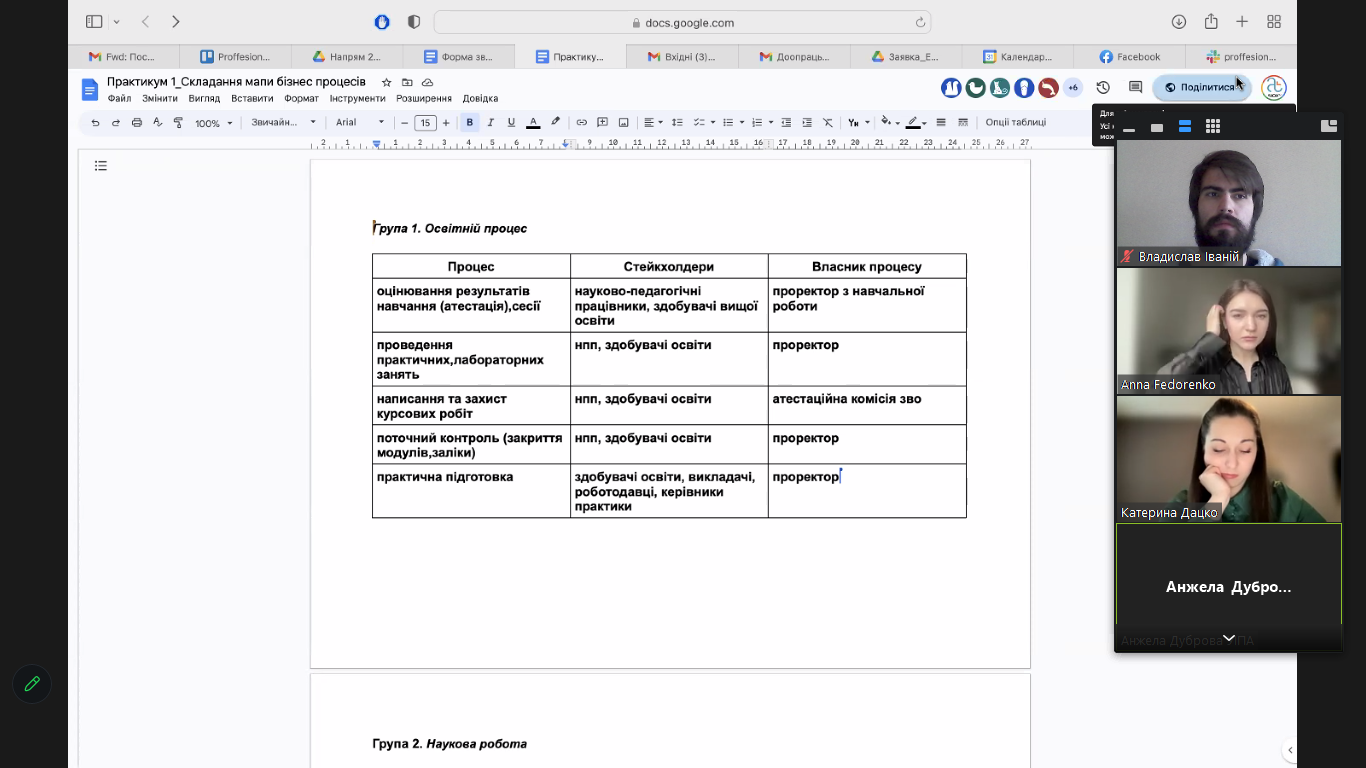Toggle bold formatting
The image size is (1366, 768).
click(469, 123)
